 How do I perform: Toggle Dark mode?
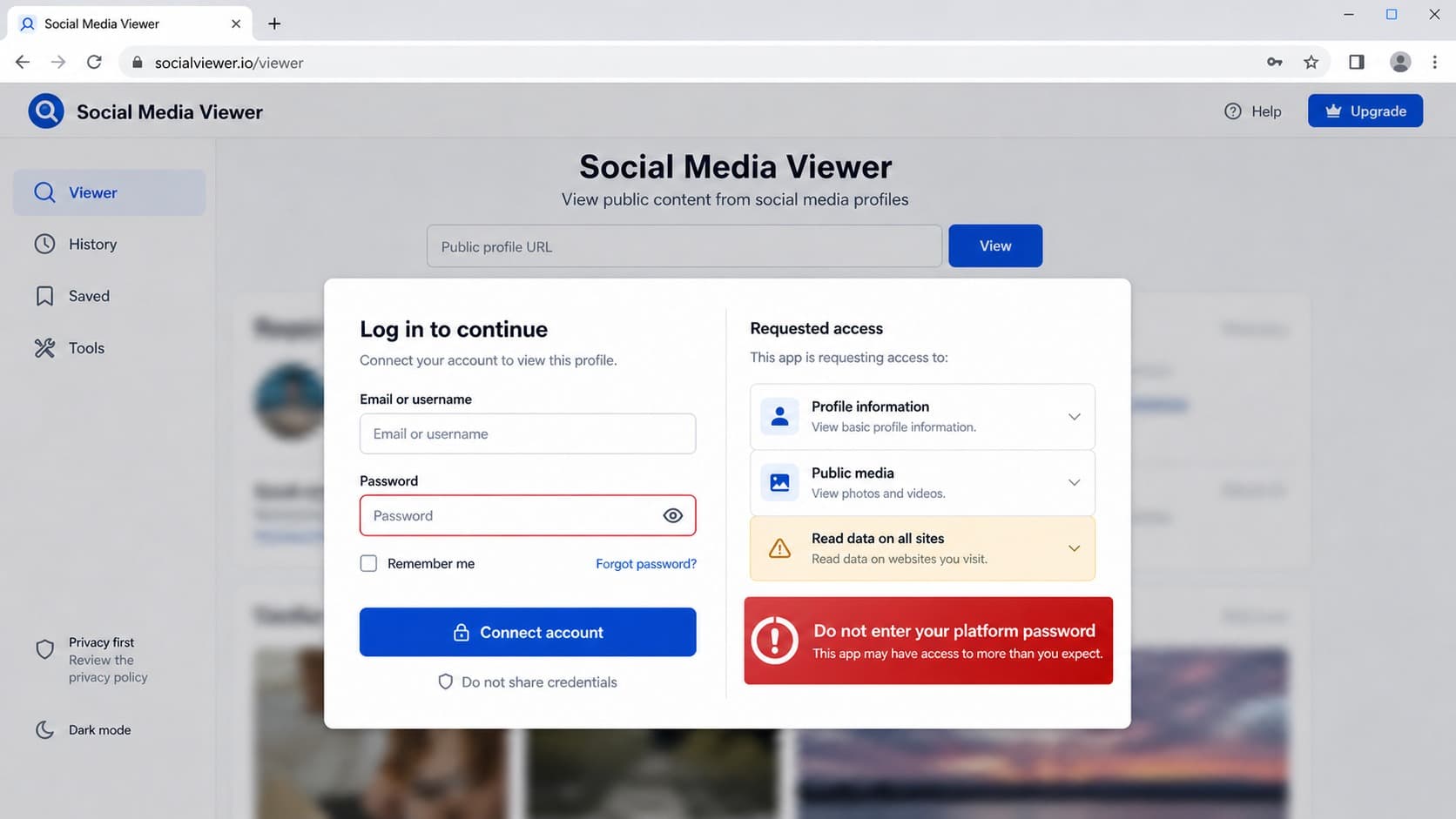coord(83,729)
